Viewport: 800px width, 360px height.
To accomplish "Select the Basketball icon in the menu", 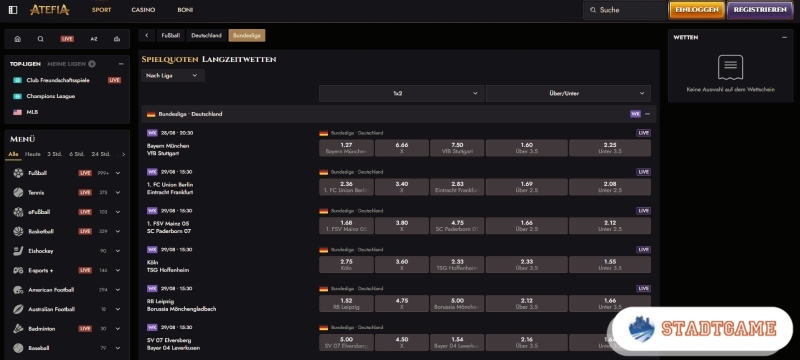I will pos(18,231).
